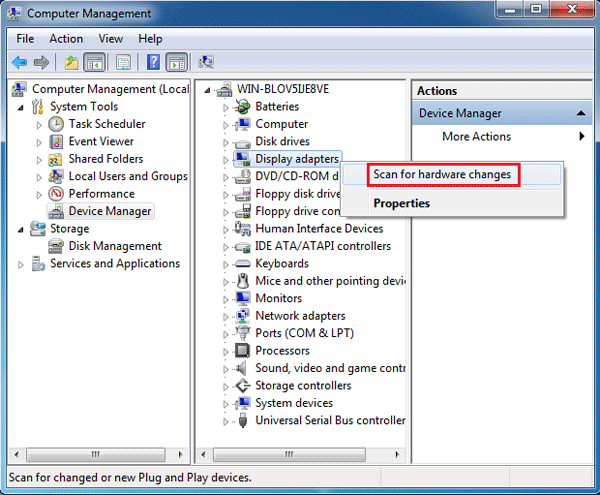Select System devices entry

[294, 403]
